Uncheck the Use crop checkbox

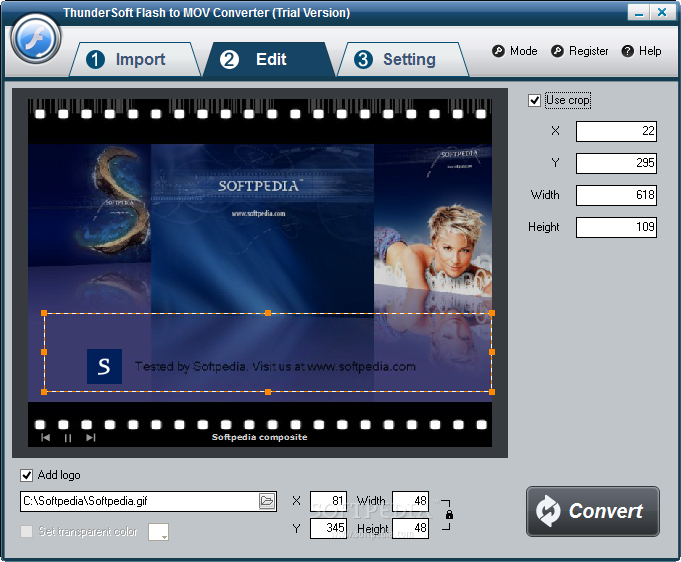pos(535,100)
